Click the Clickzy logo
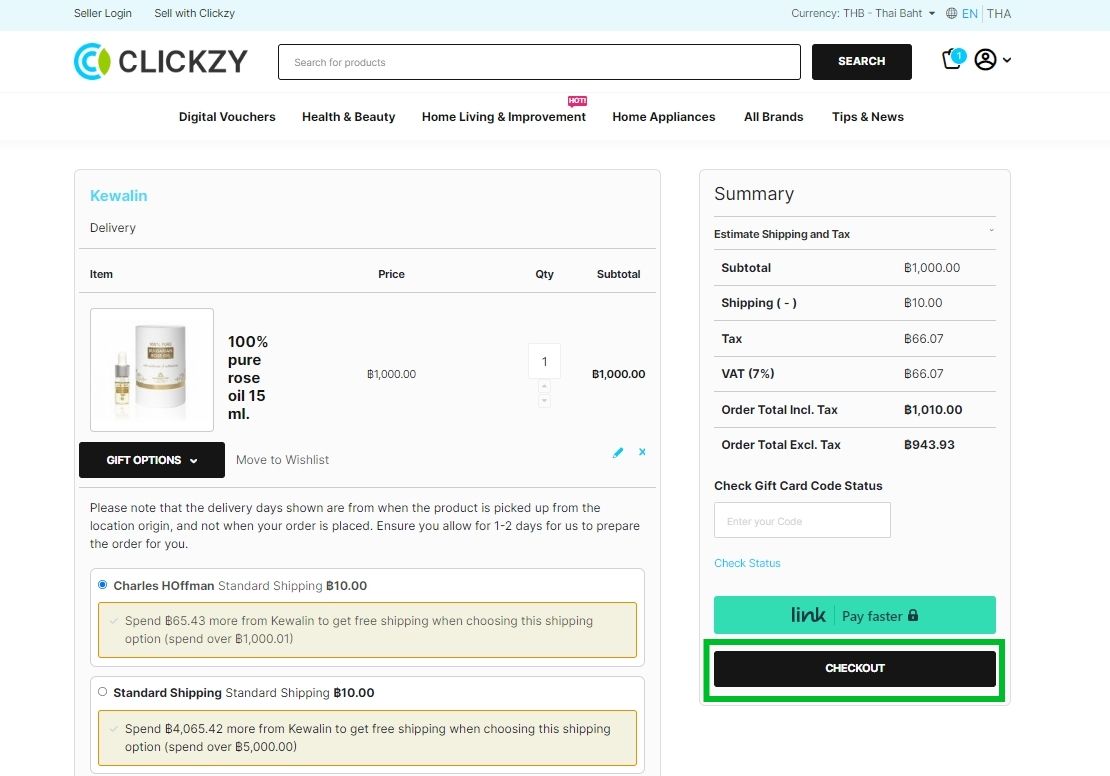The height and width of the screenshot is (776, 1110). pyautogui.click(x=161, y=62)
